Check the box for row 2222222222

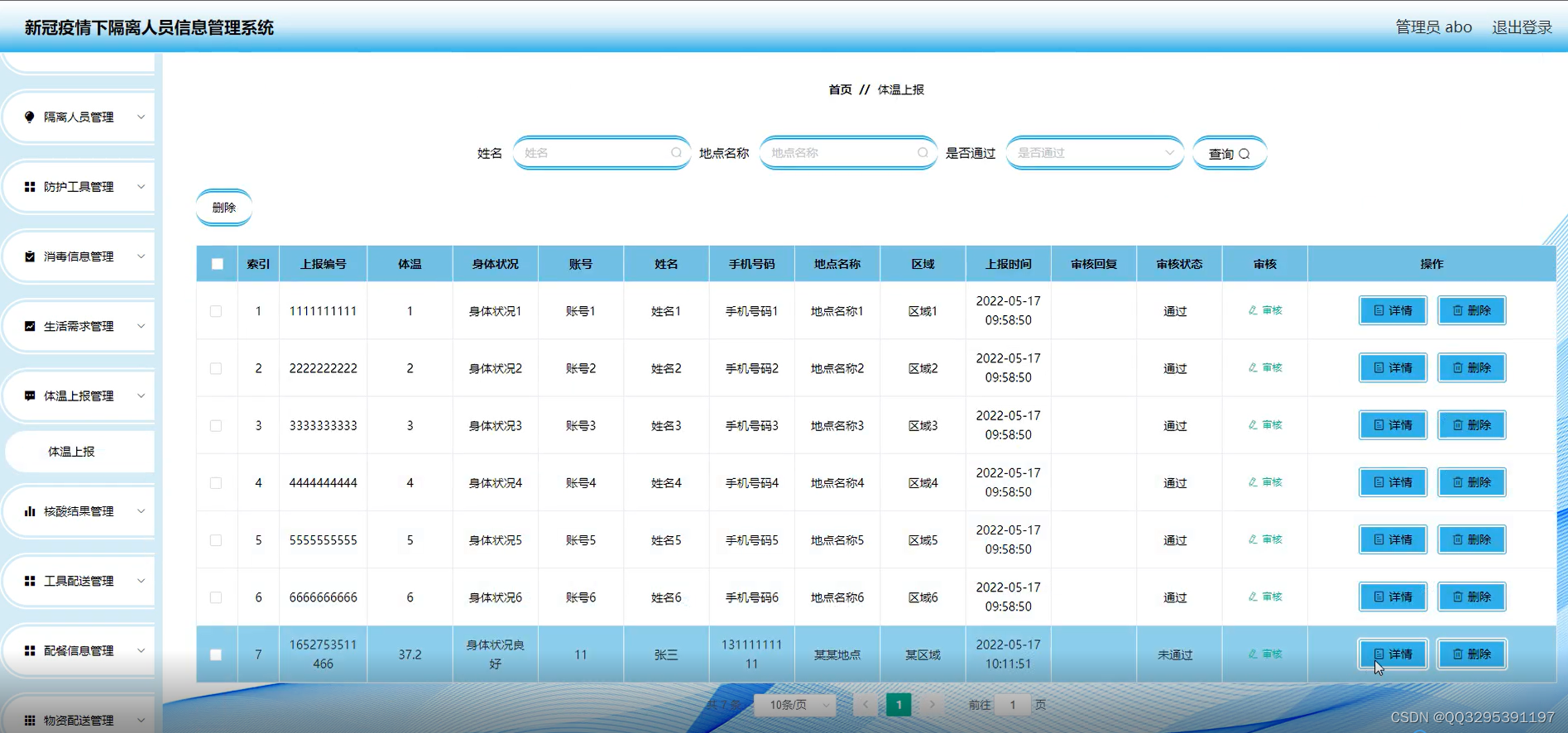[216, 368]
